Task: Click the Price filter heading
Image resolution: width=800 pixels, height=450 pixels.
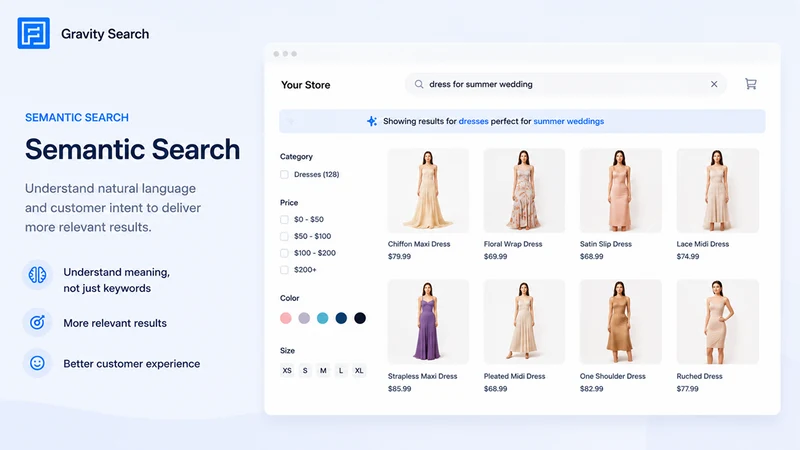Action: coord(289,203)
